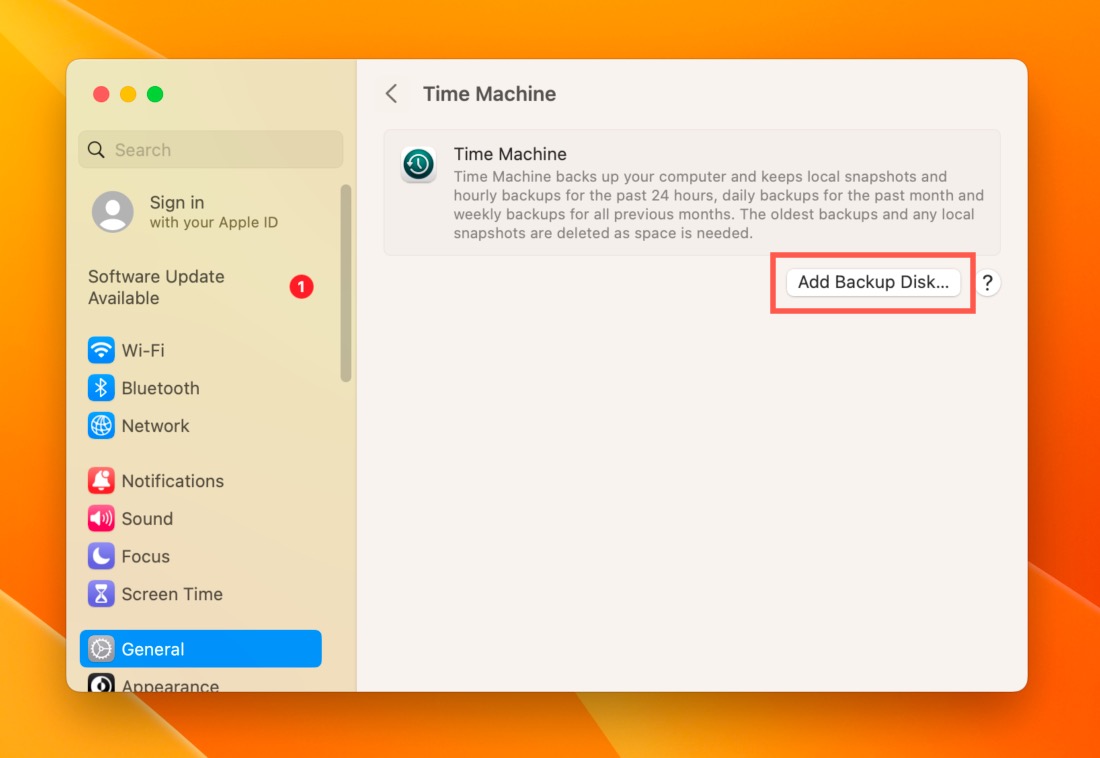
Task: Select Network label in sidebar
Action: 156,426
